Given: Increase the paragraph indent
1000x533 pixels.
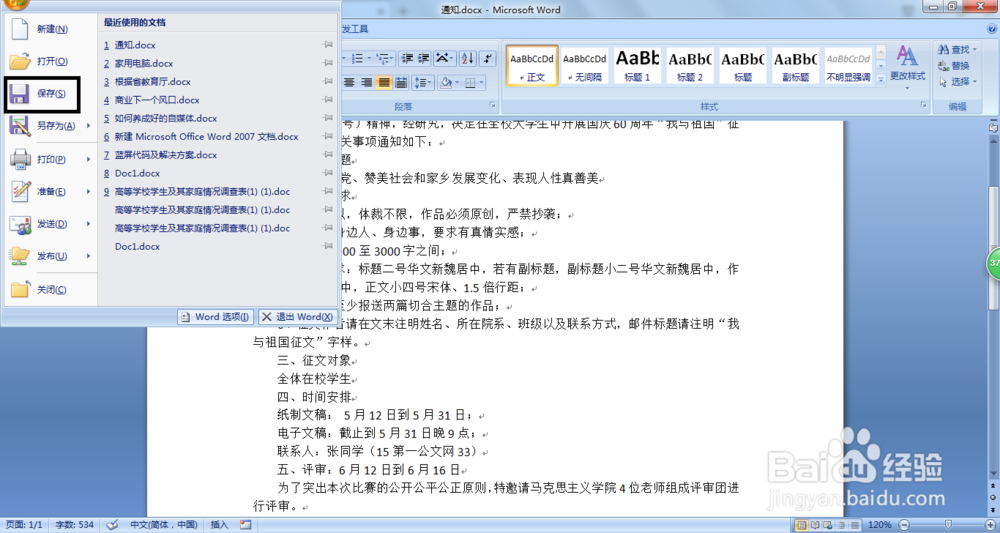Looking at the screenshot, I should 423,59.
